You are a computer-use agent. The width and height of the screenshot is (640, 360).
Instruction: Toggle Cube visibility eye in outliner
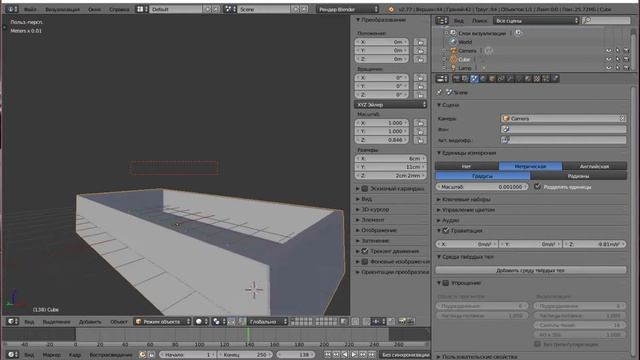[x=609, y=60]
